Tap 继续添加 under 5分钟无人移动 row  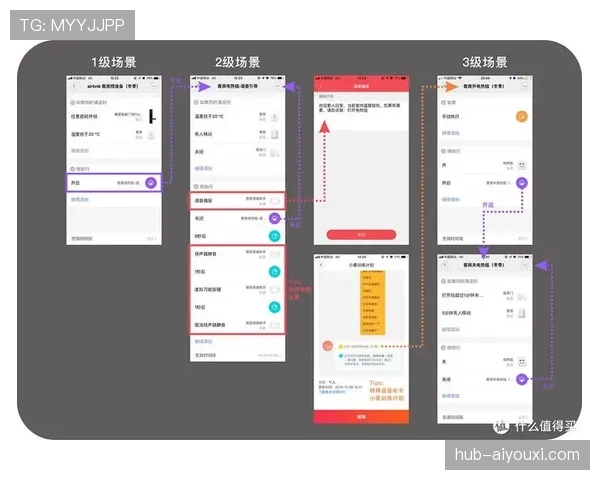tap(450, 330)
